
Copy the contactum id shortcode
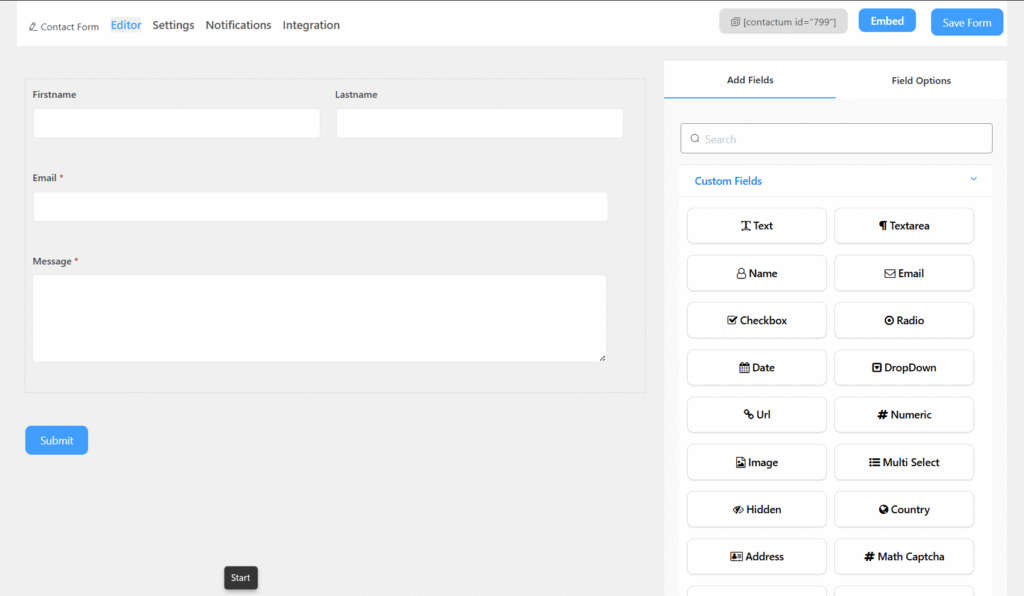point(783,22)
